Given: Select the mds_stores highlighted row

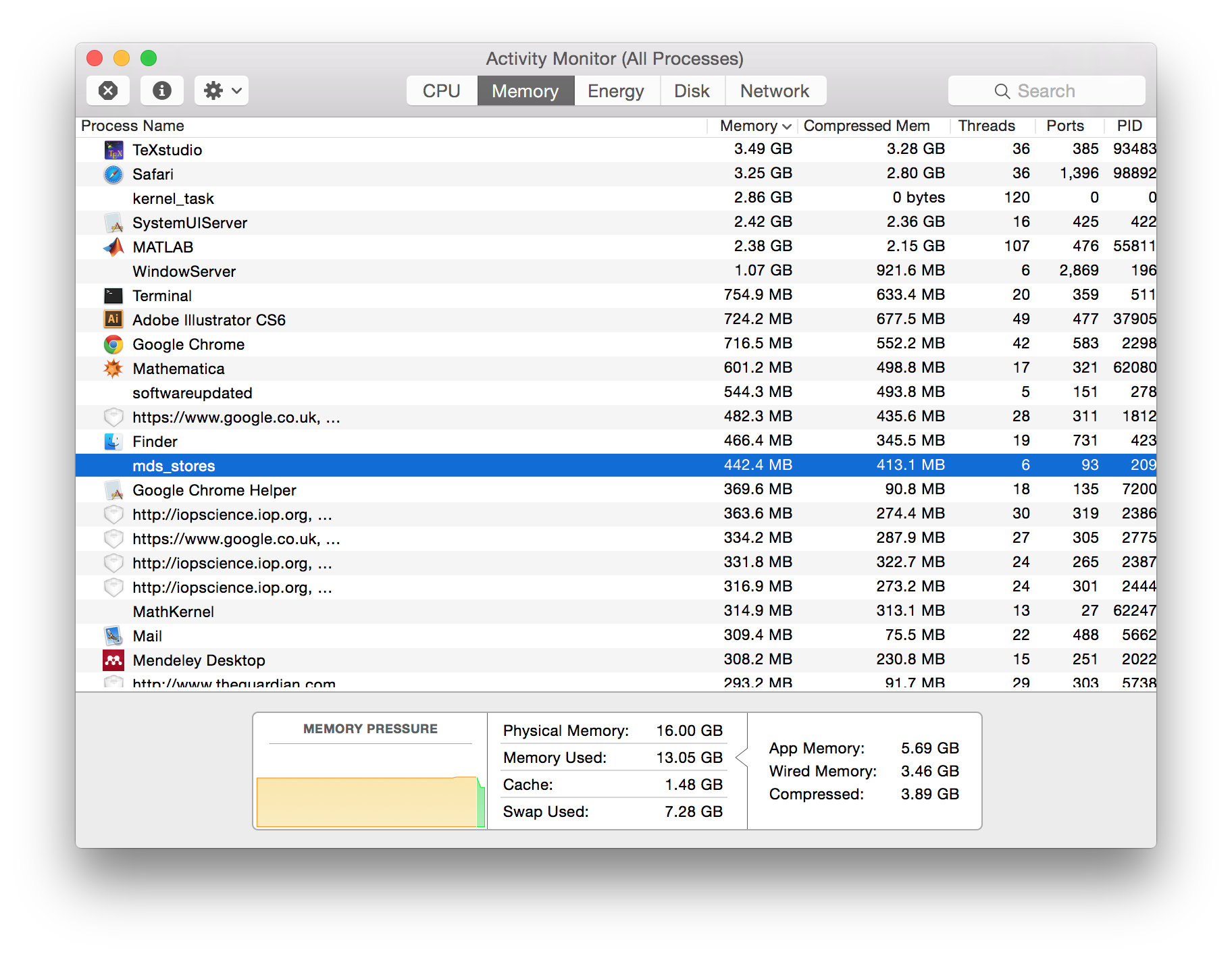Looking at the screenshot, I should point(616,466).
